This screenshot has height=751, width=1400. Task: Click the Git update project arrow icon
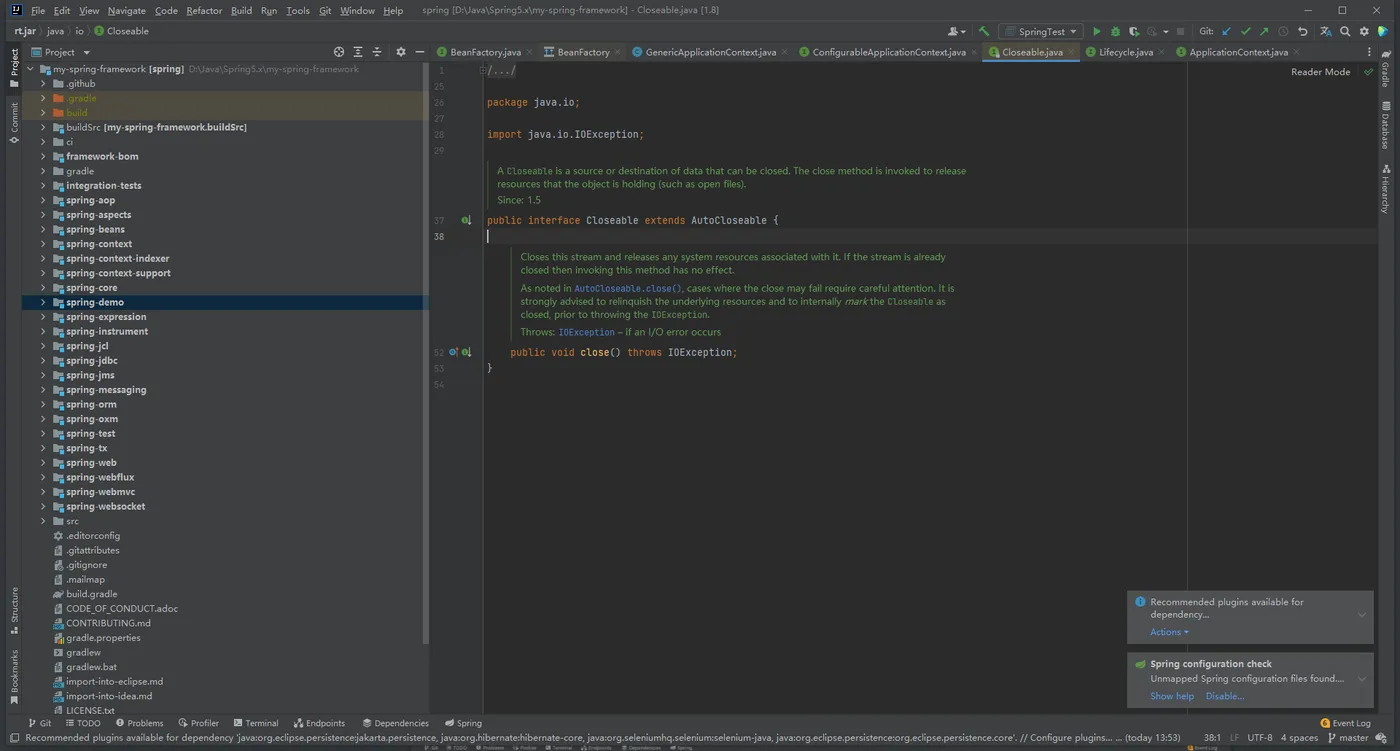1227,32
